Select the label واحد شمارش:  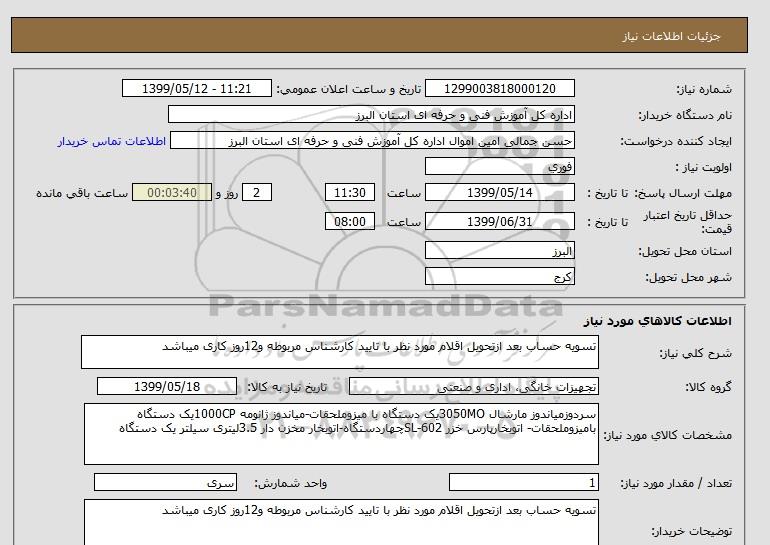point(291,484)
